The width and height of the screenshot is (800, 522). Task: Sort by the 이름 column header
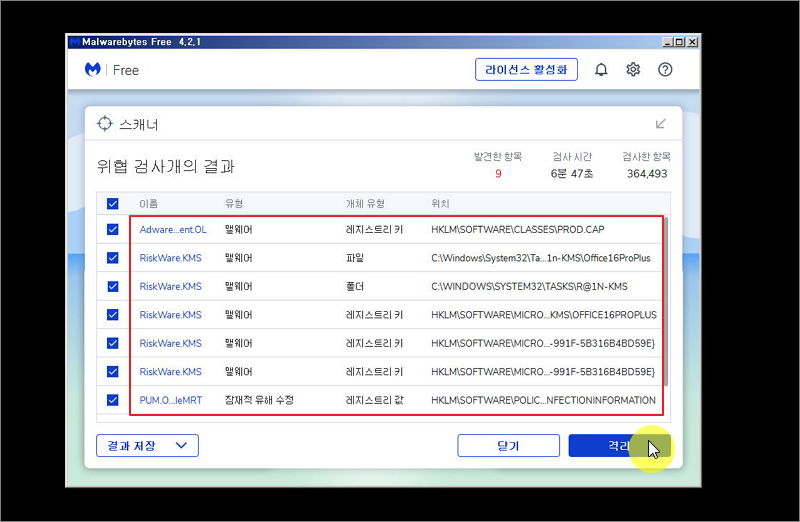148,204
